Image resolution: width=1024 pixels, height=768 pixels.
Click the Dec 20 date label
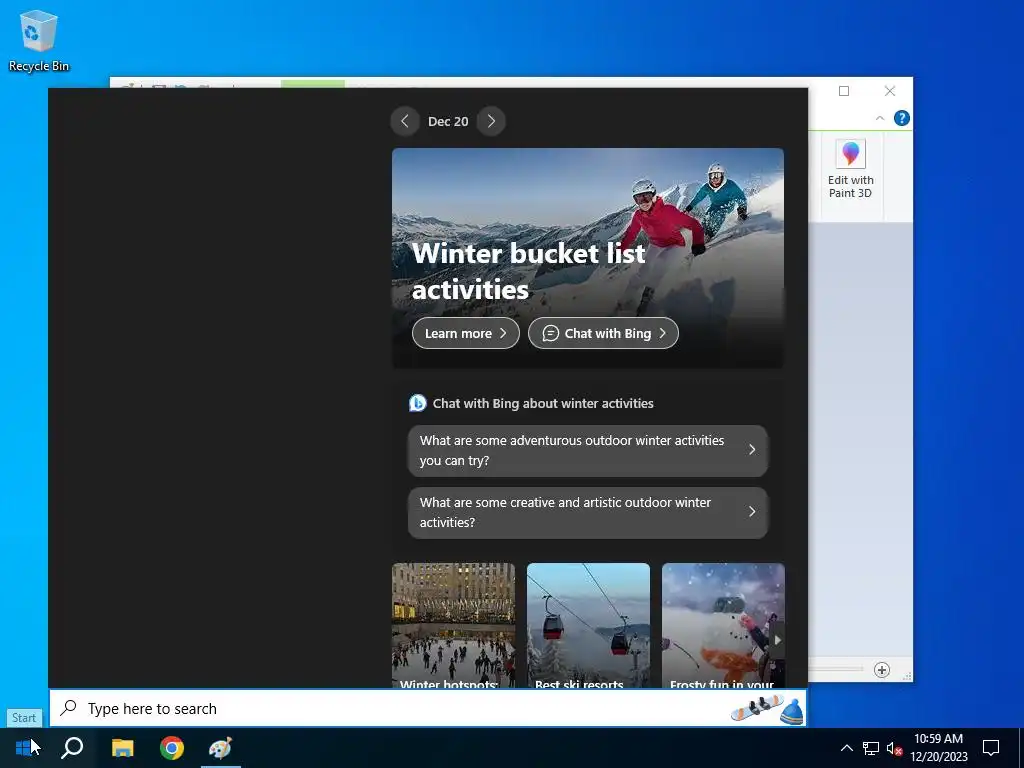click(x=448, y=121)
